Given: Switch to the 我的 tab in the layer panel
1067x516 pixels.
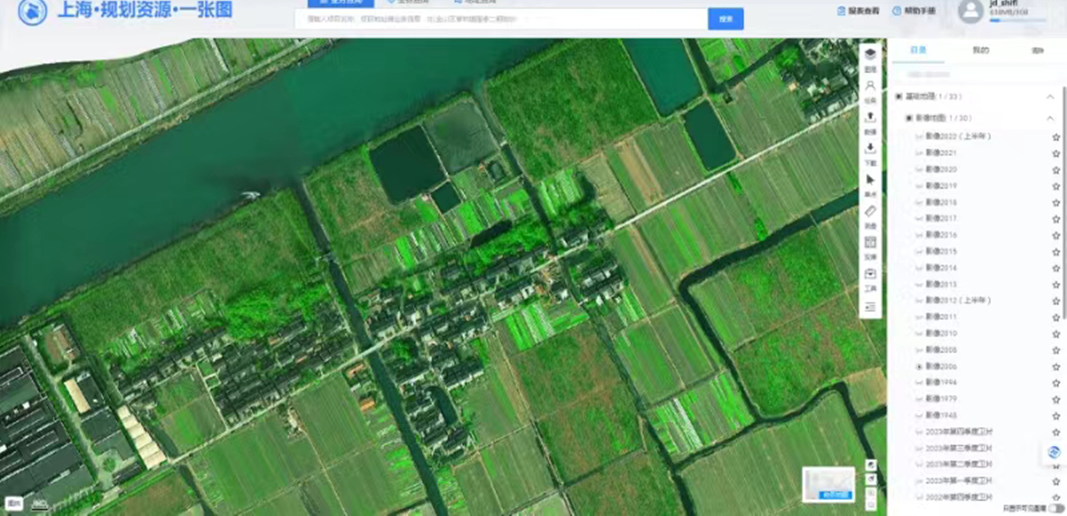Looking at the screenshot, I should click(x=980, y=50).
